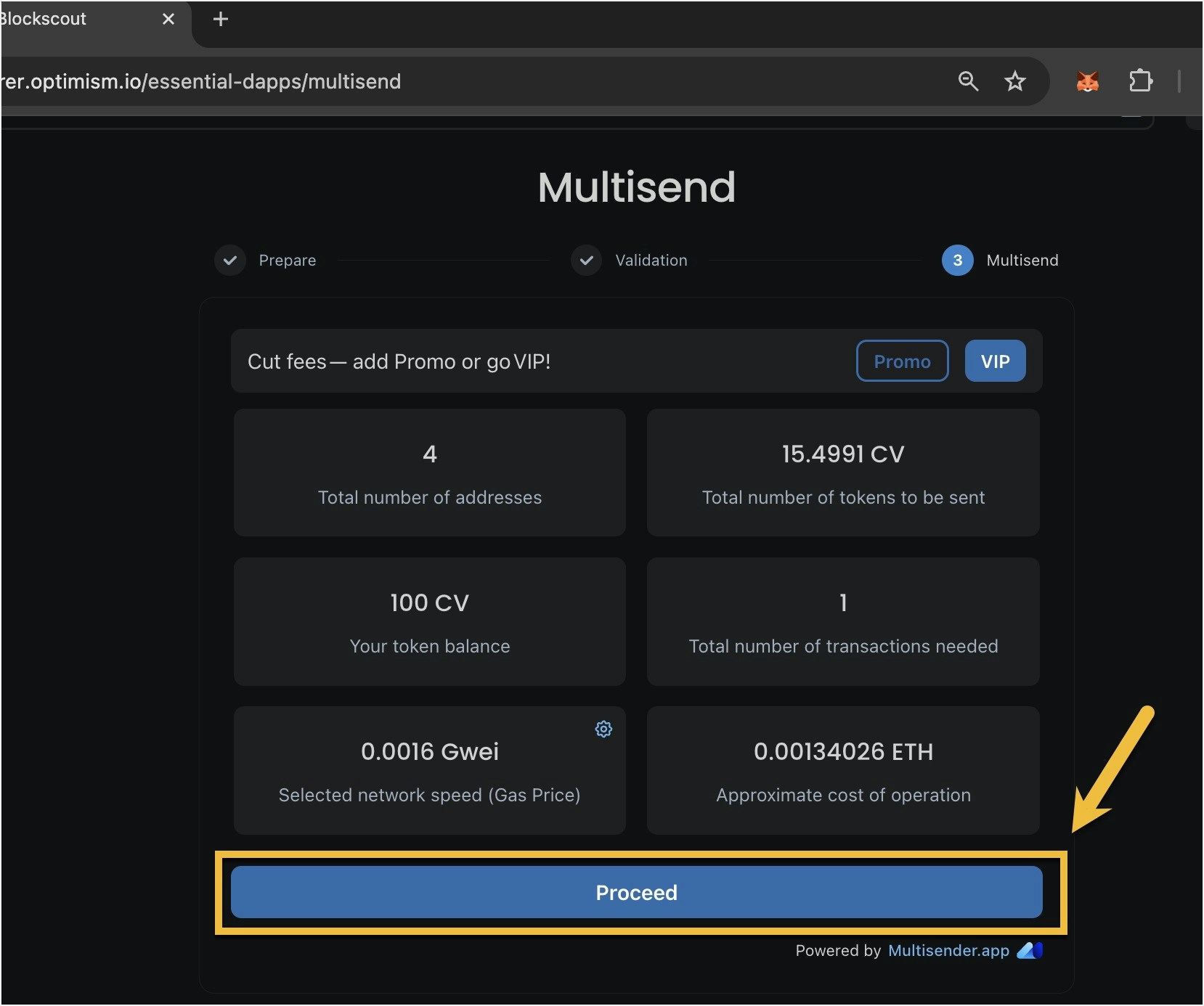Open the browser extensions puzzle icon

tap(1141, 81)
